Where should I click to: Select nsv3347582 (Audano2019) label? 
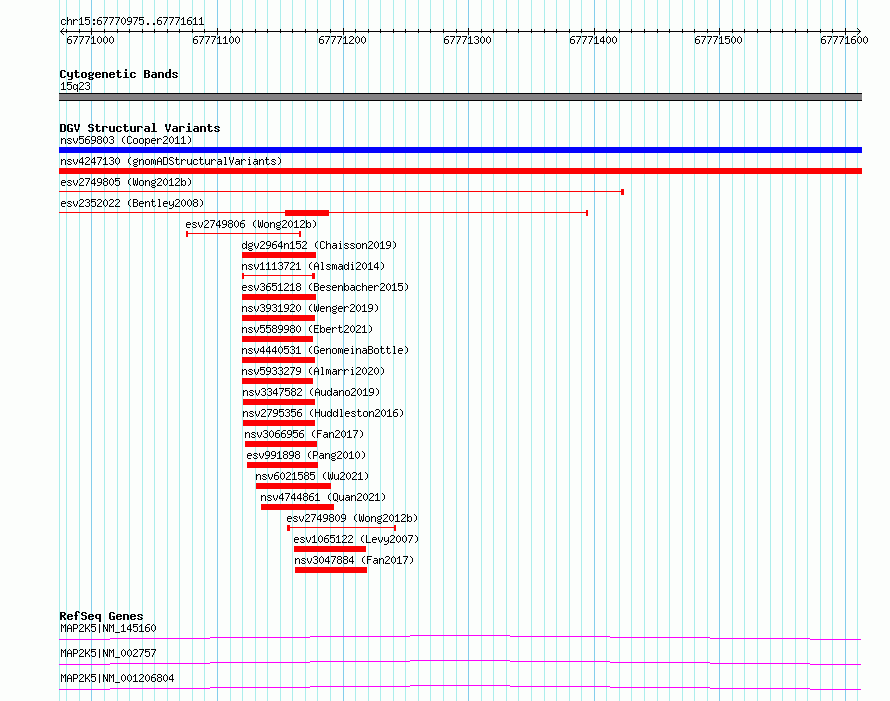tap(311, 392)
